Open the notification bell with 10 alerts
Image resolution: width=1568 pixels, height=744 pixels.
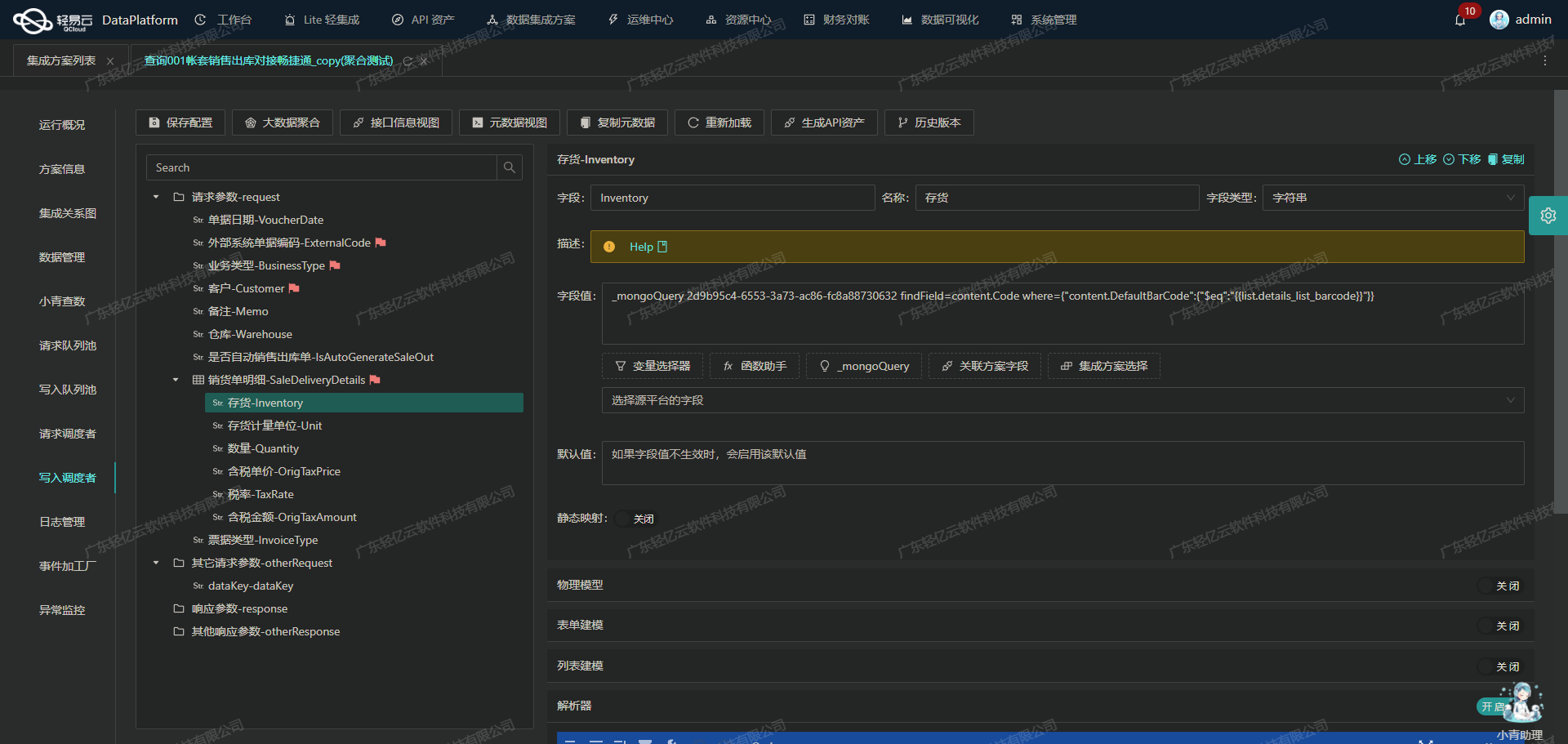[1462, 20]
